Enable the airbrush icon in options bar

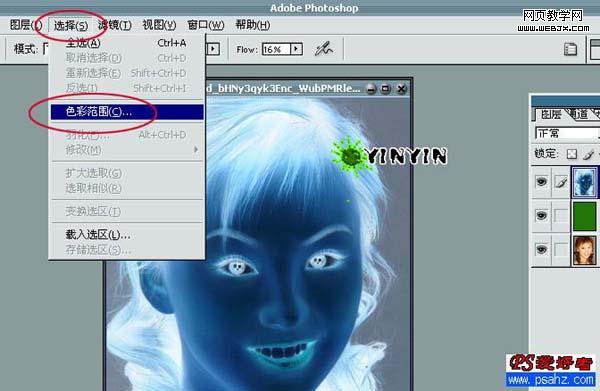[324, 49]
